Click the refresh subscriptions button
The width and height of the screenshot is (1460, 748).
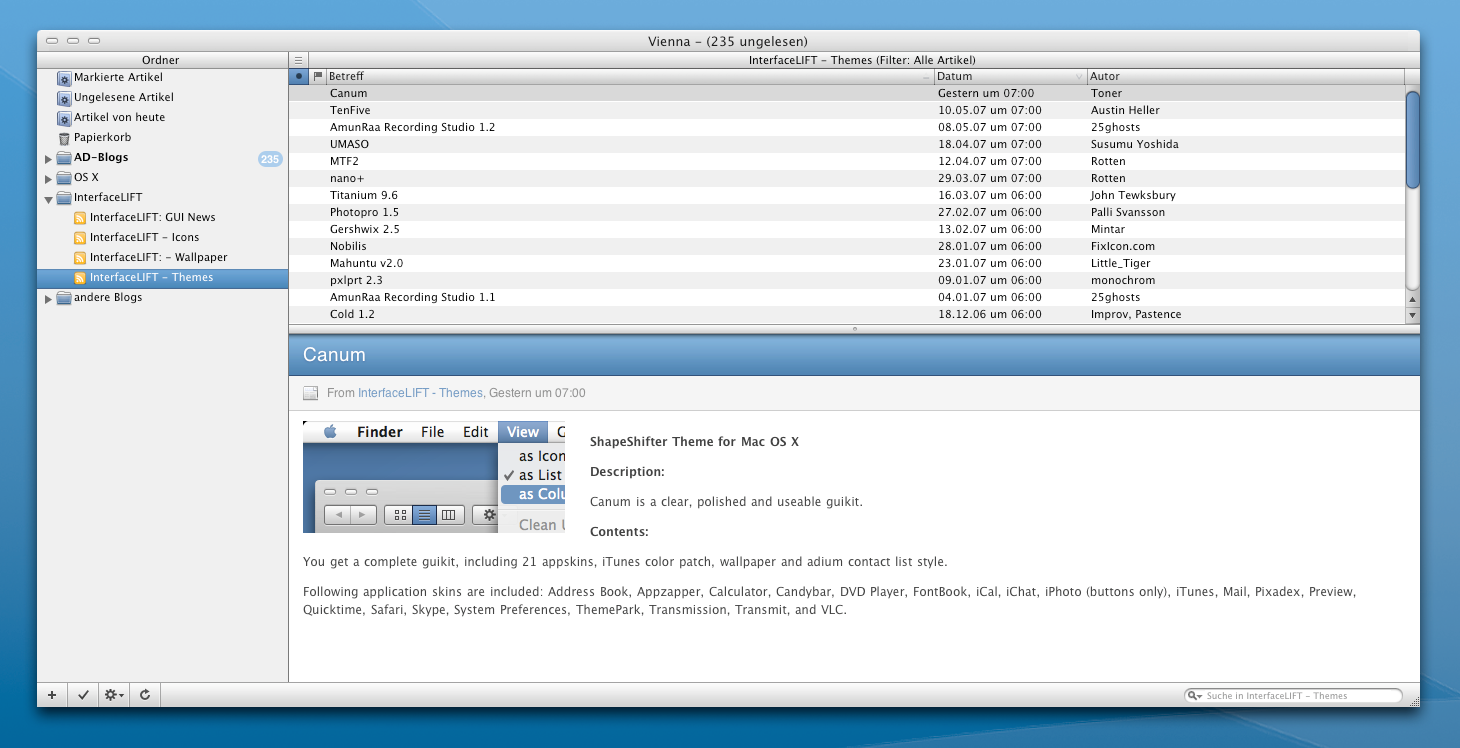point(145,695)
